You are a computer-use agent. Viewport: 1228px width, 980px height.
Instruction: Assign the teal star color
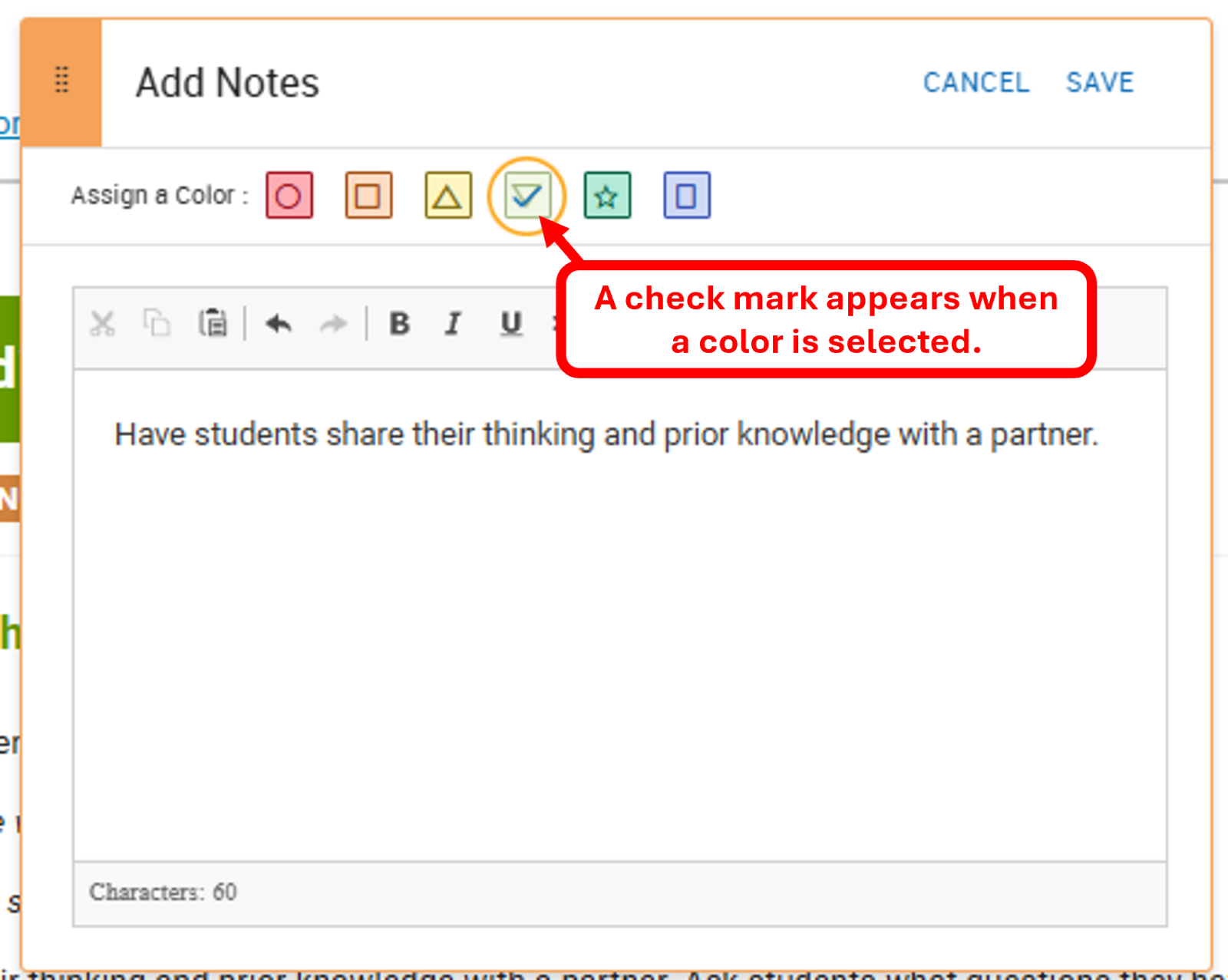(607, 196)
